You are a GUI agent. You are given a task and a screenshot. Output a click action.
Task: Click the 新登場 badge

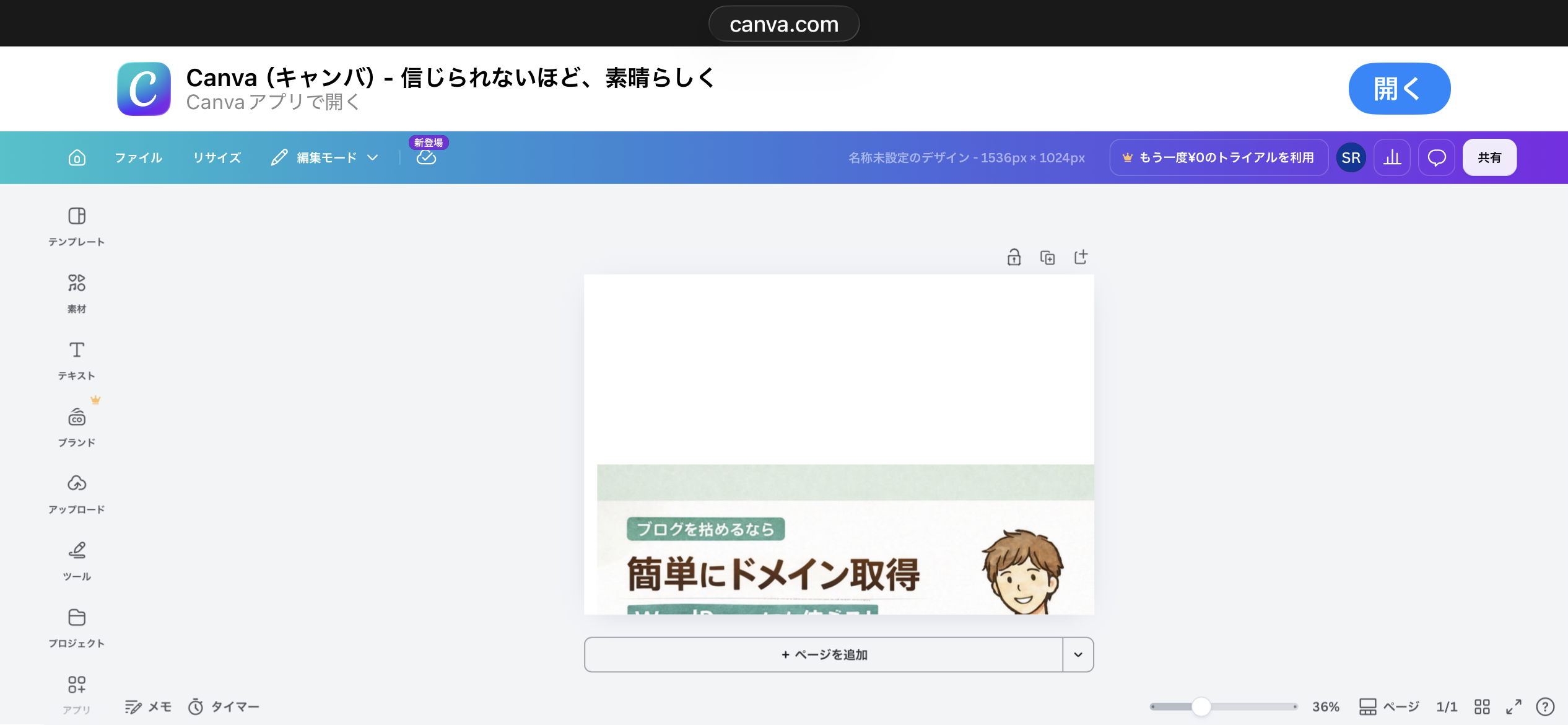(429, 143)
